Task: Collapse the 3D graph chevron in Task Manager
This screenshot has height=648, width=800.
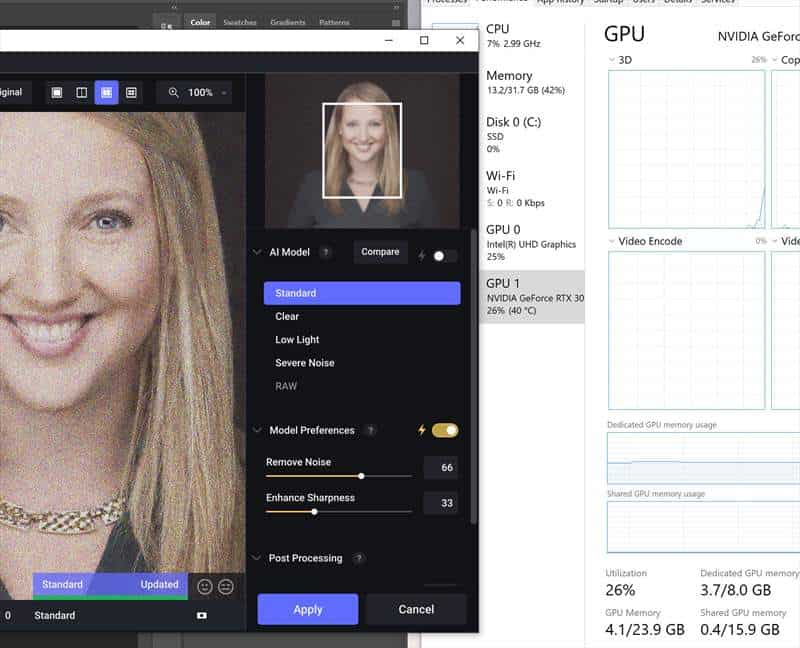Action: (x=612, y=60)
